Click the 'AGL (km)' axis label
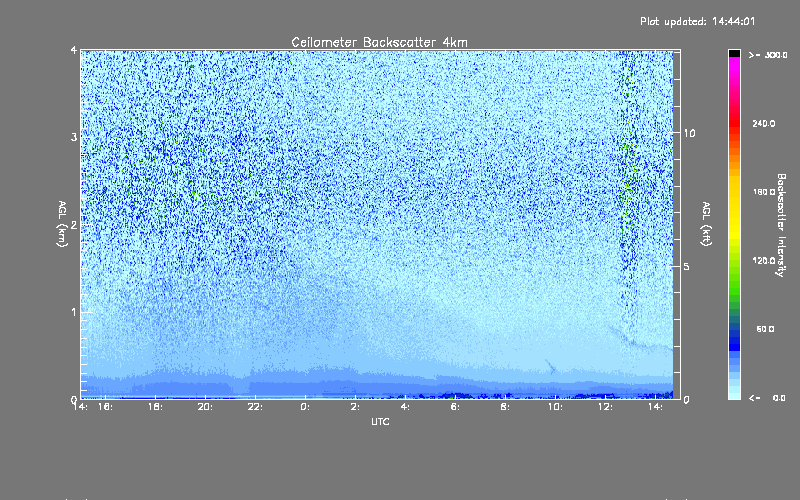 [x=62, y=224]
